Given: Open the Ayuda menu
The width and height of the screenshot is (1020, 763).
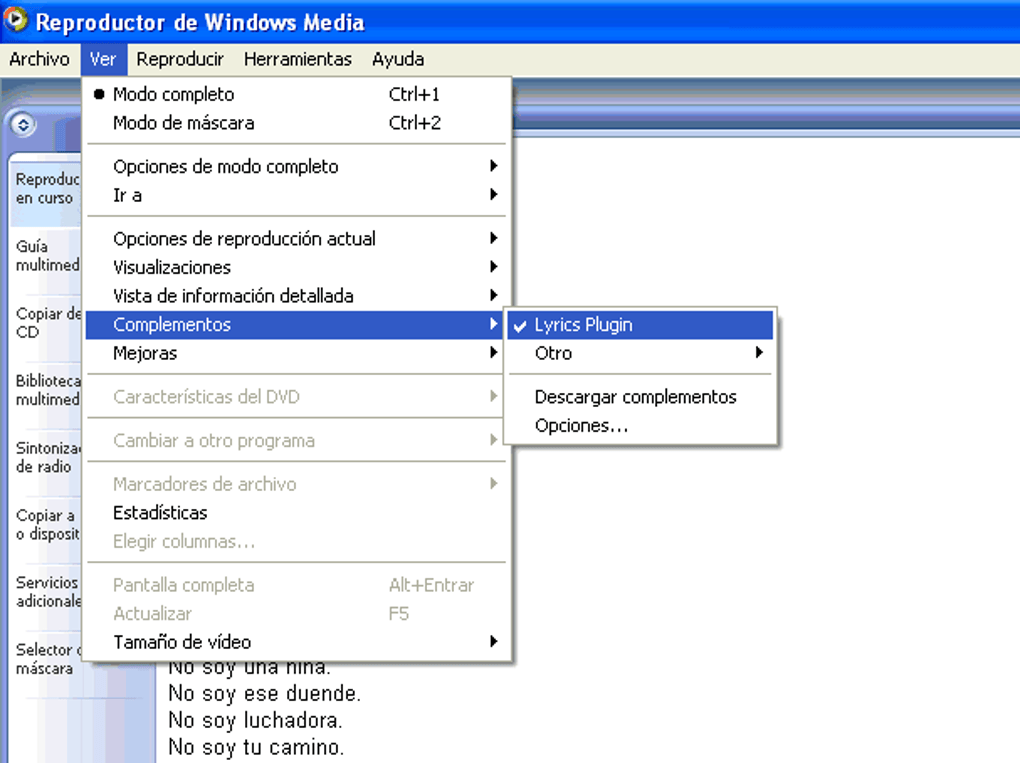Looking at the screenshot, I should [x=398, y=59].
